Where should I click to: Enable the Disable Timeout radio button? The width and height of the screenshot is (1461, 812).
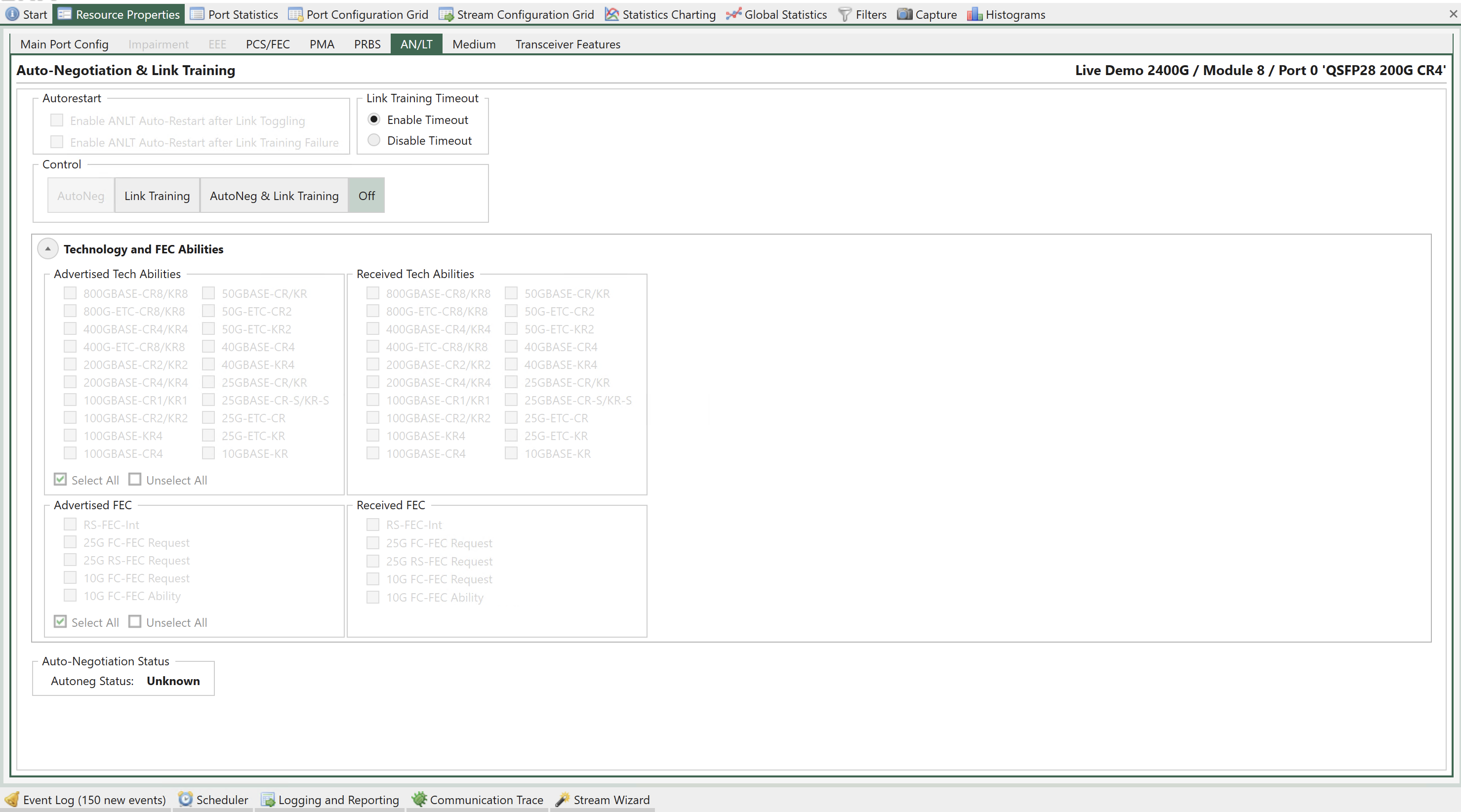(375, 140)
